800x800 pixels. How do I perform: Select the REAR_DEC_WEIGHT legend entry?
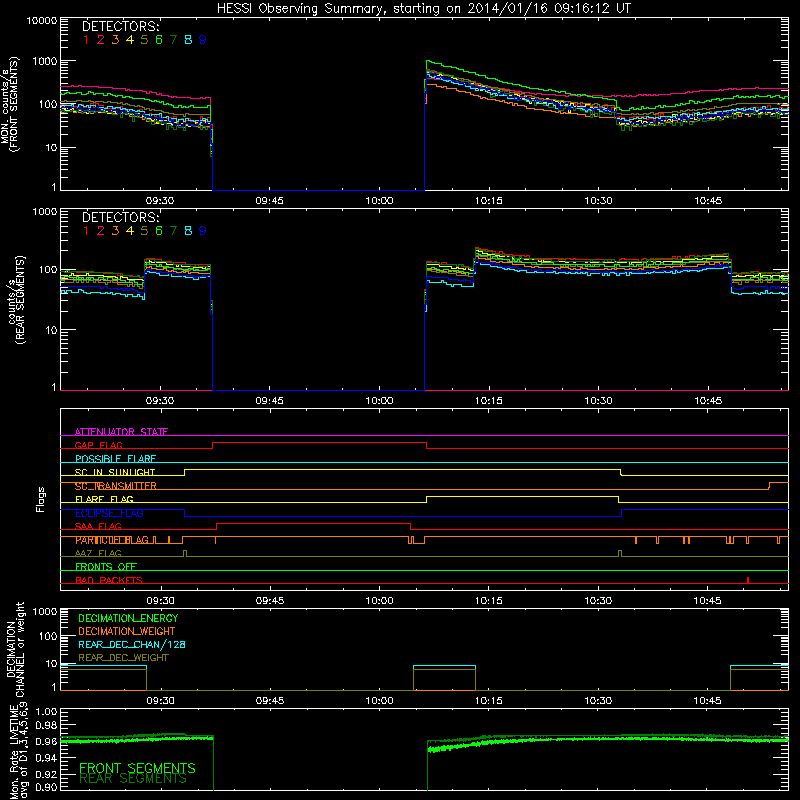pos(123,658)
